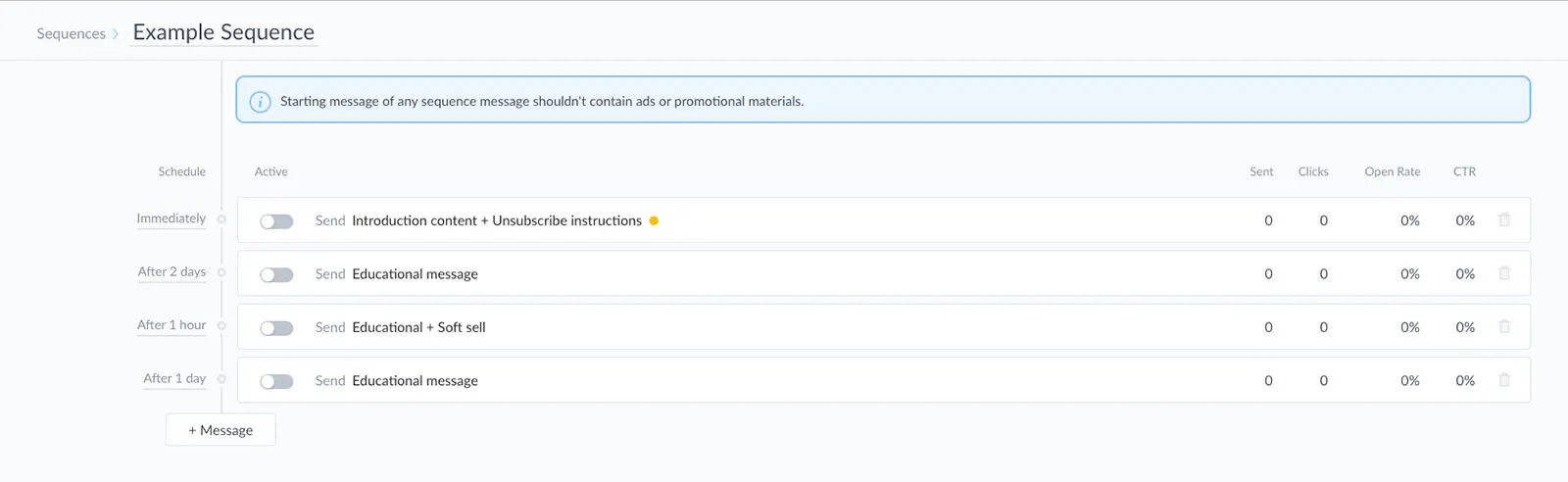Screen dimensions: 1568x482
Task: Delete the 'After 1 day' Educational message
Action: (1504, 380)
